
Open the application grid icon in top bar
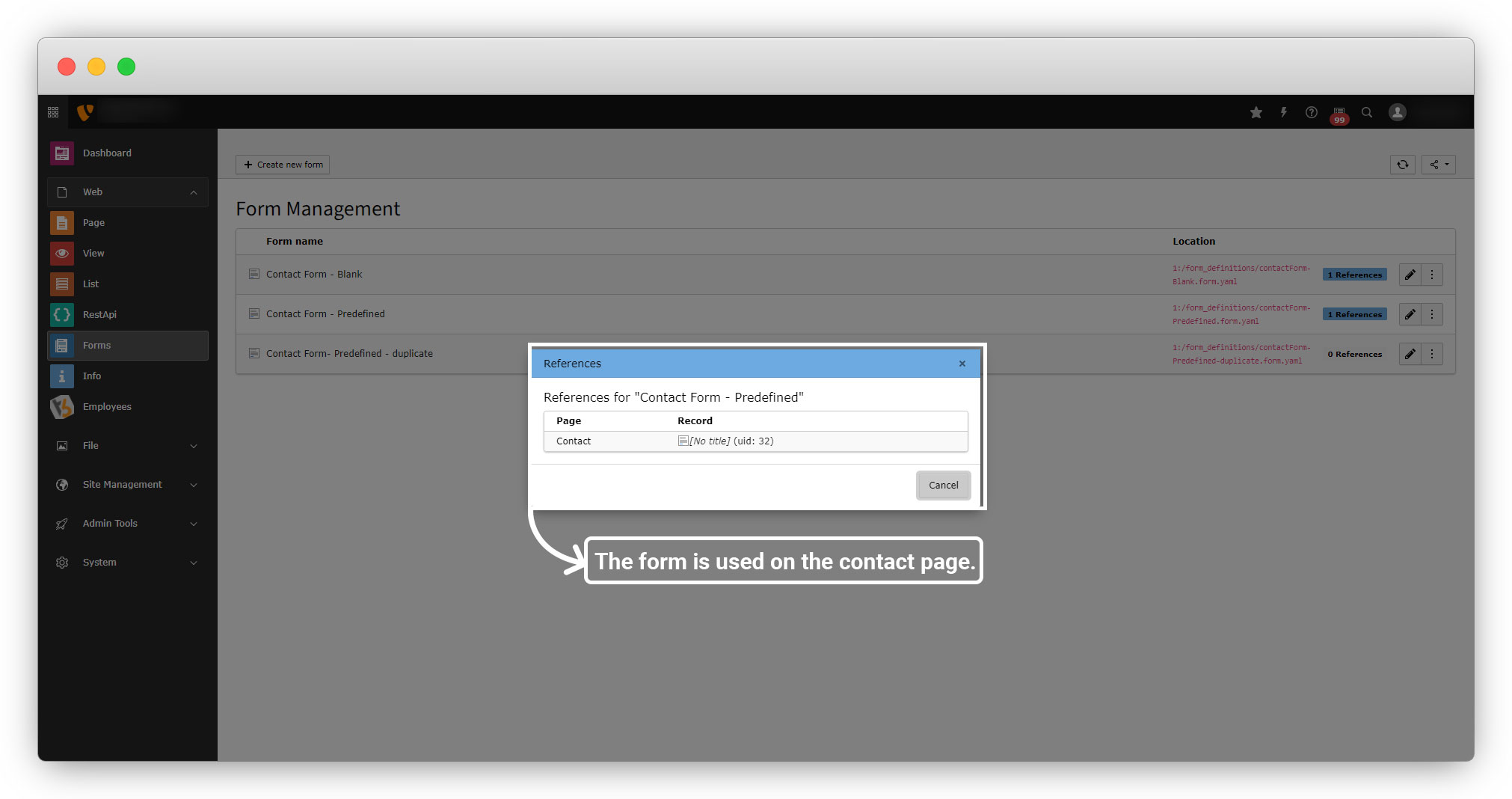53,112
